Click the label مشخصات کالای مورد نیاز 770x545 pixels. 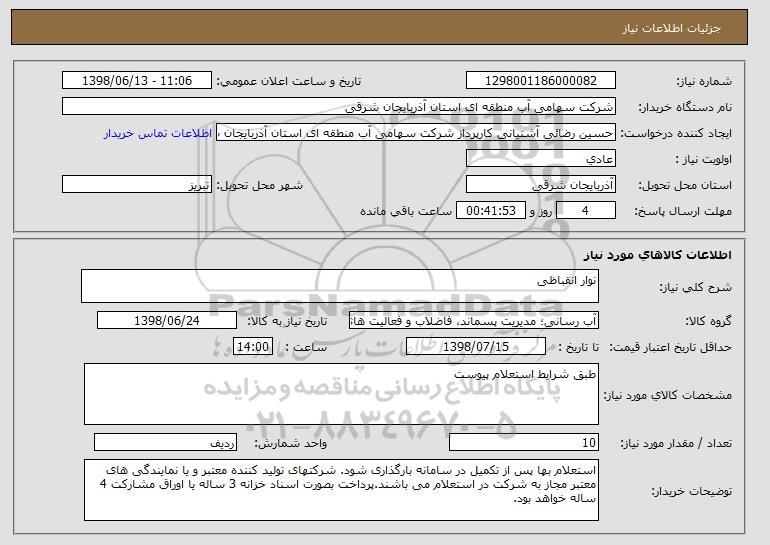click(667, 395)
